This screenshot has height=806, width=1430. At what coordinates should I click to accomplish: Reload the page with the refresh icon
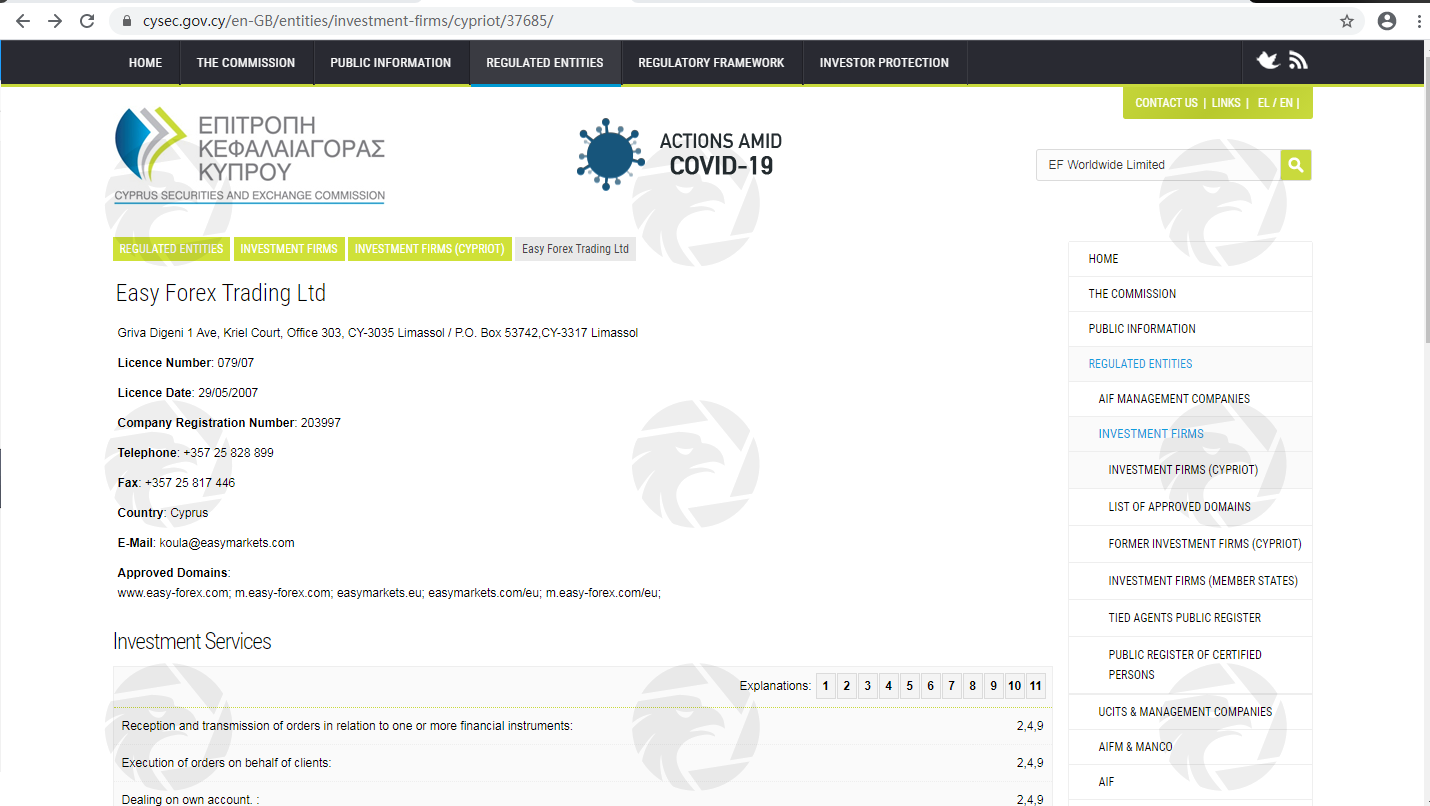click(x=87, y=20)
